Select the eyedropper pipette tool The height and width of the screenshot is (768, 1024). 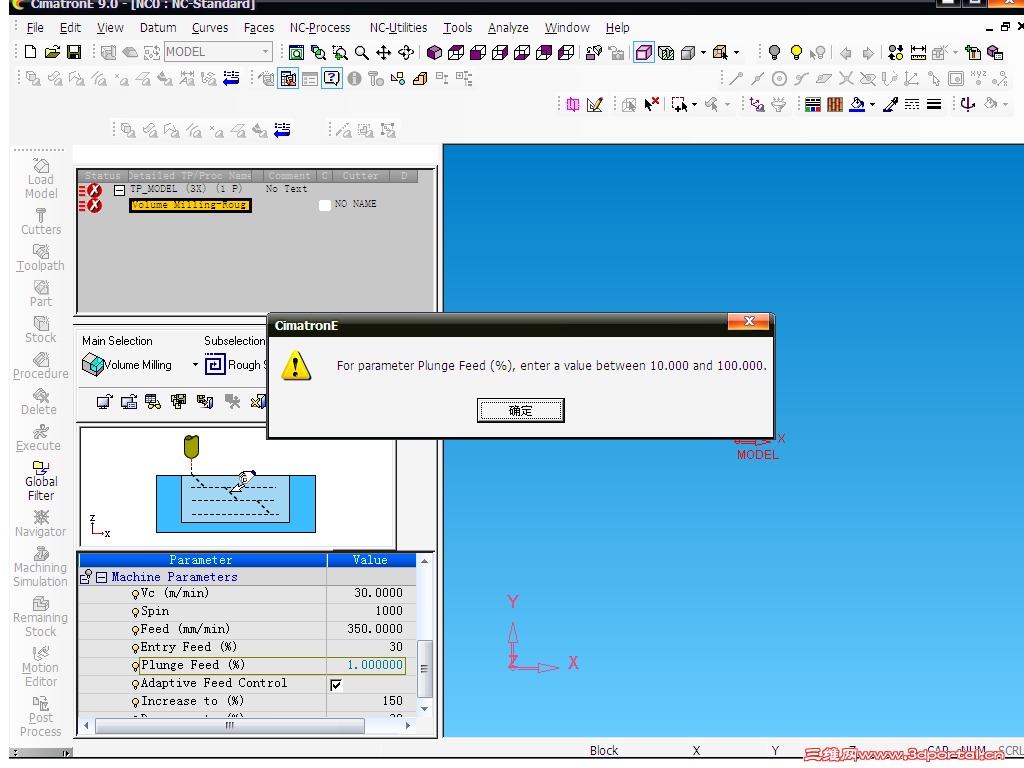[x=890, y=104]
